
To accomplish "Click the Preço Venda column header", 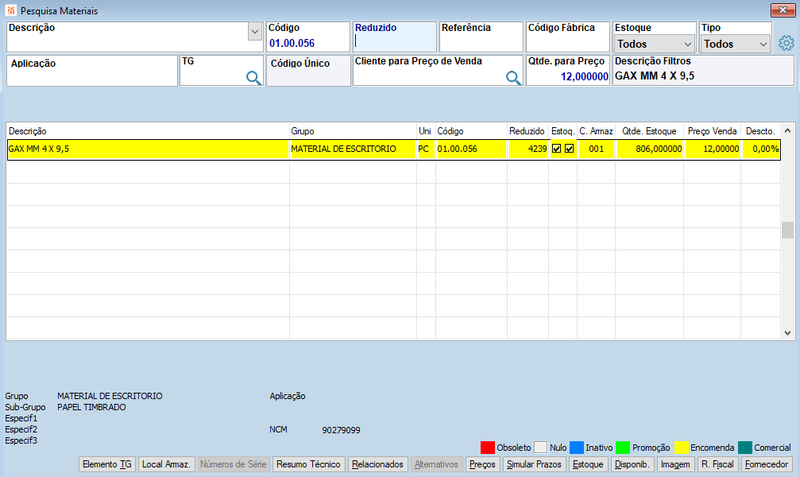I will 712,131.
